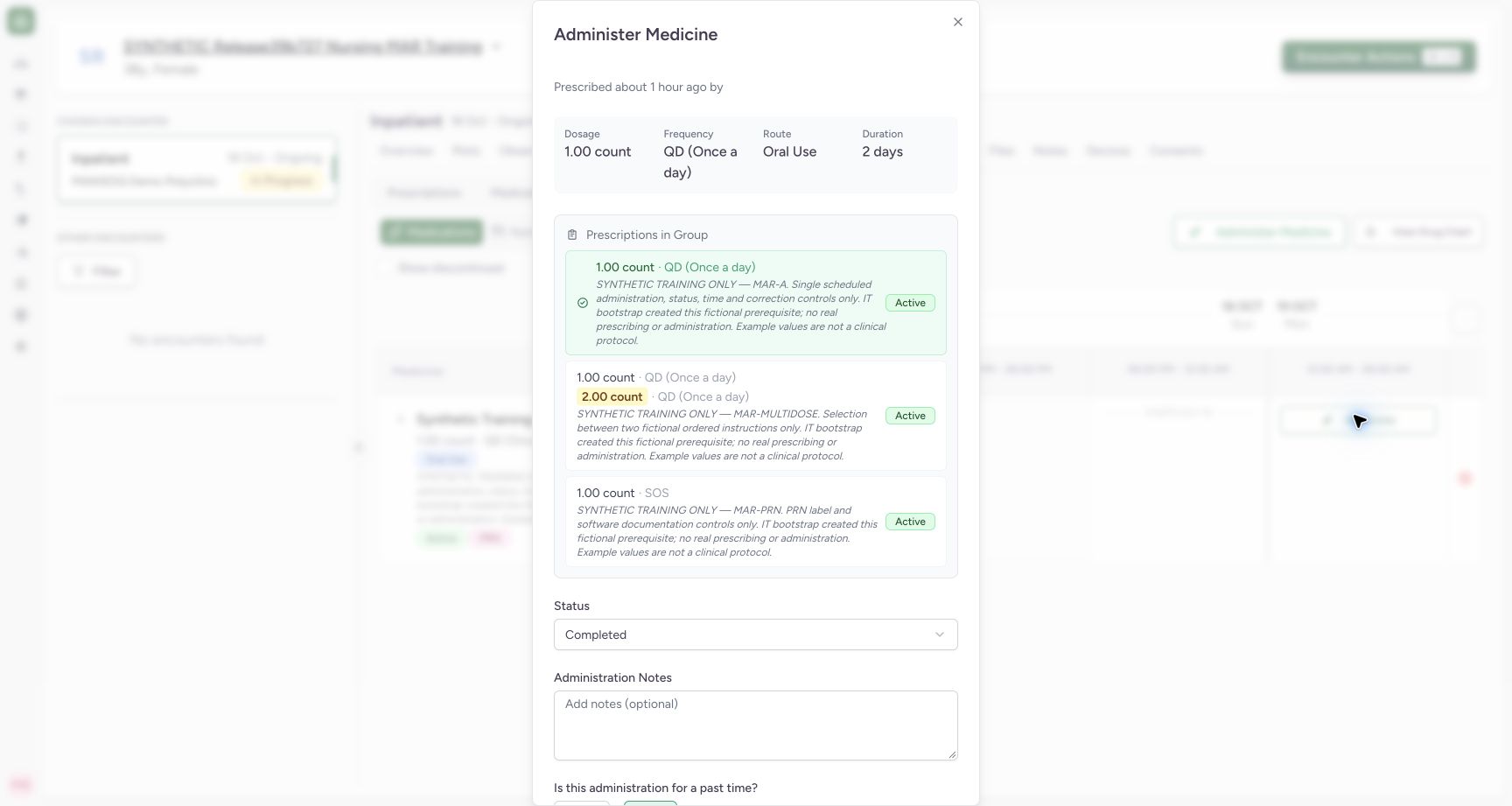Click Active badge on MAR-PRN prescription

910,522
